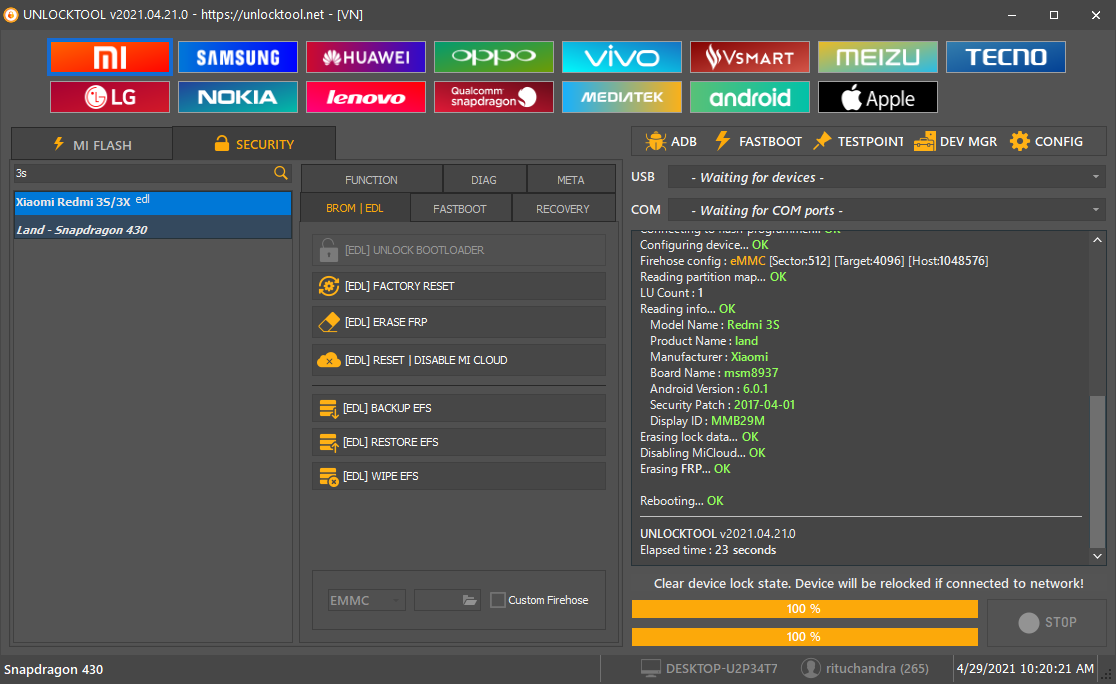Select the Huawei brand logo
Viewport: 1116px width, 684px height.
(x=366, y=57)
